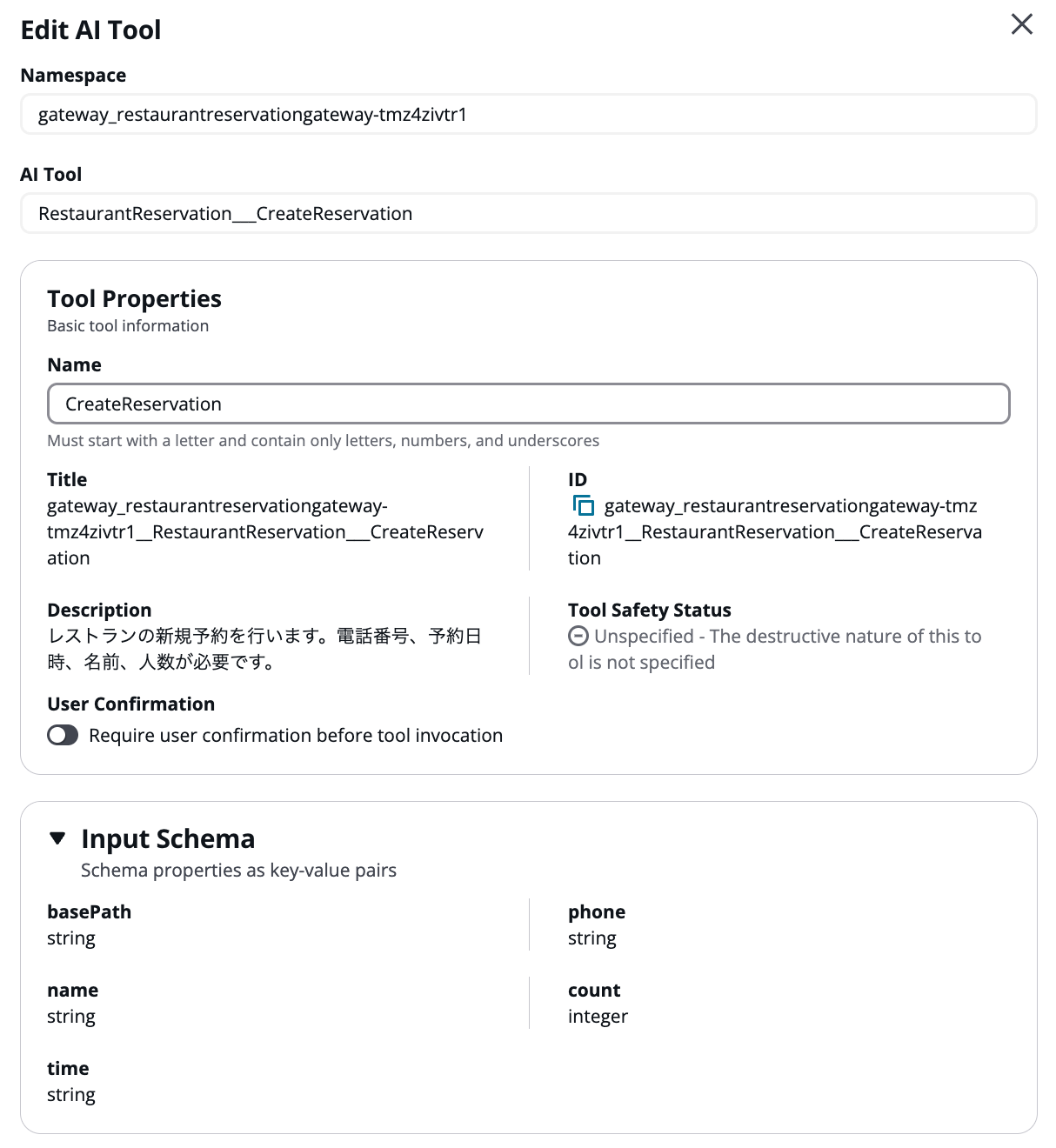Click the Unspecified safety status icon

coord(578,636)
